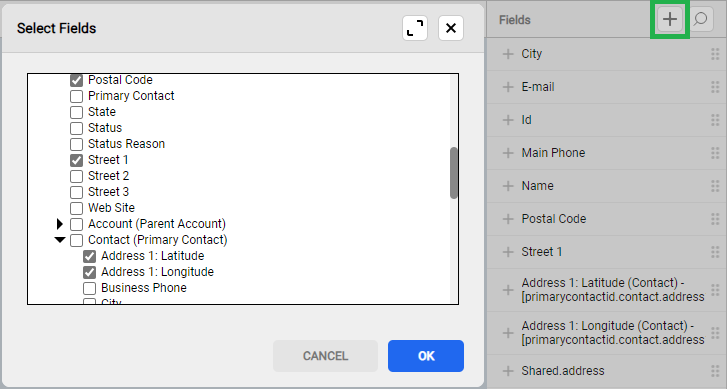Grab drag handle of Address 1: Longitude (Contact) row

(715, 332)
